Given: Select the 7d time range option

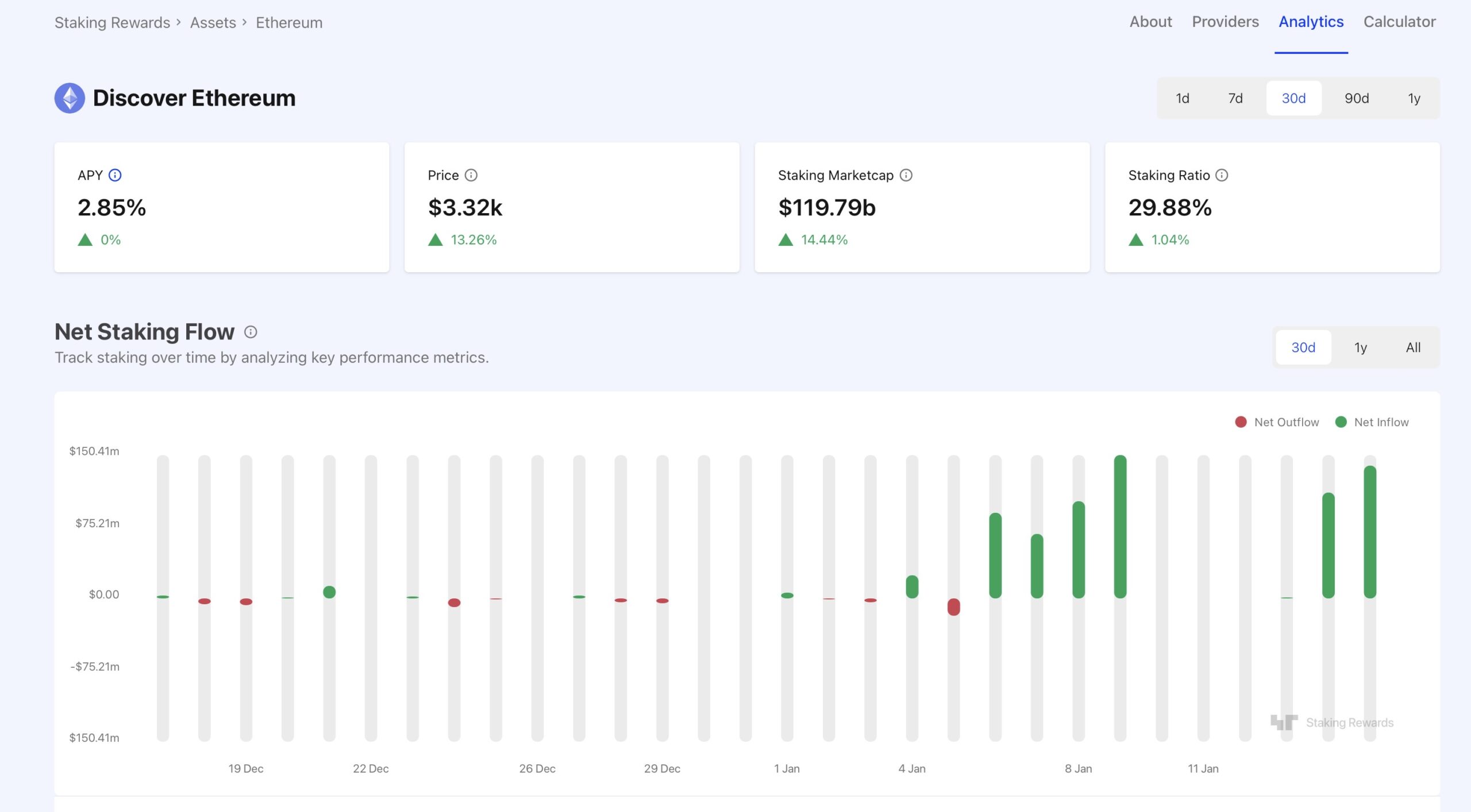Looking at the screenshot, I should pyautogui.click(x=1235, y=98).
